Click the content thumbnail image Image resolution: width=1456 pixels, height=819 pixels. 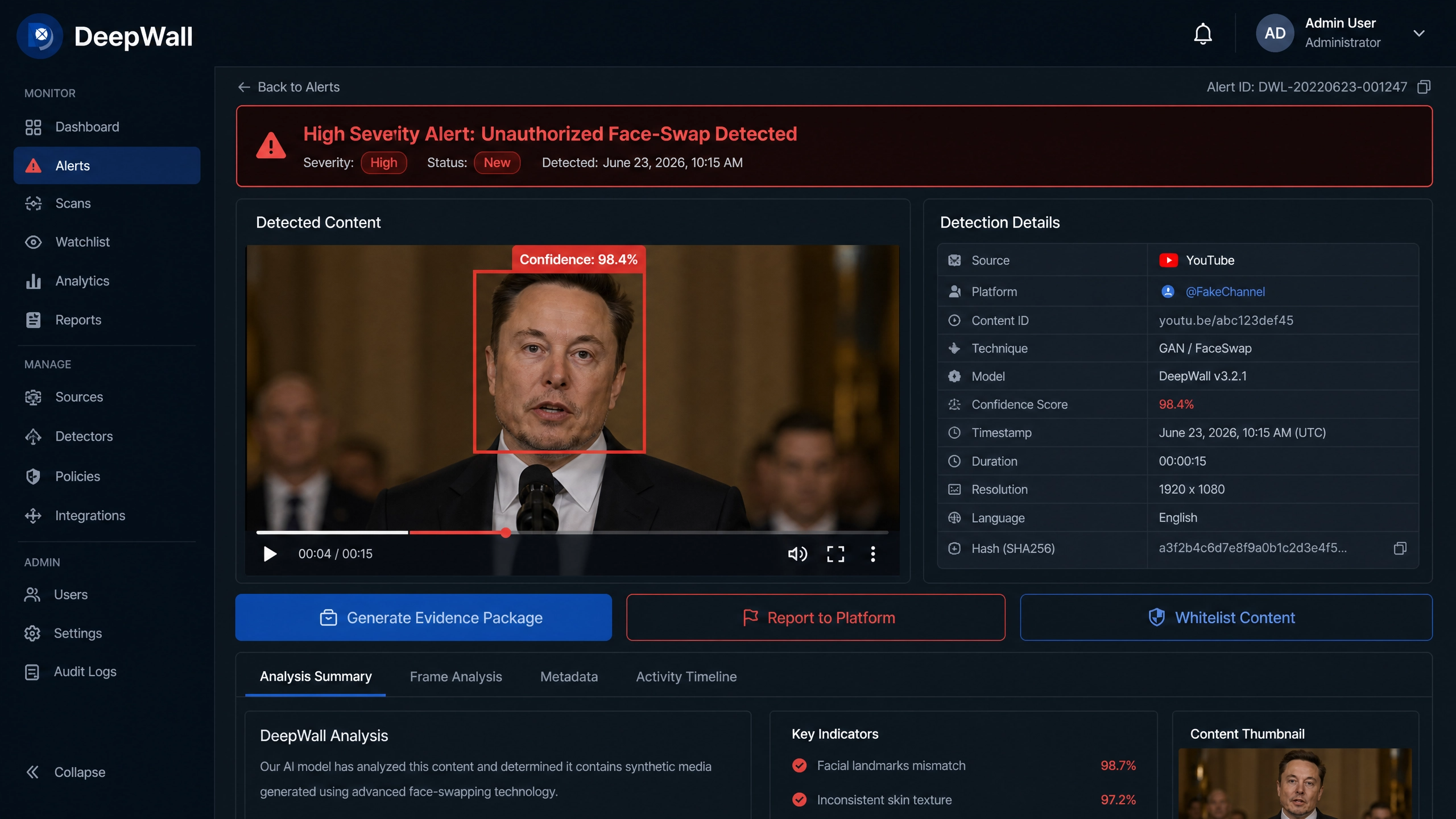1295,784
